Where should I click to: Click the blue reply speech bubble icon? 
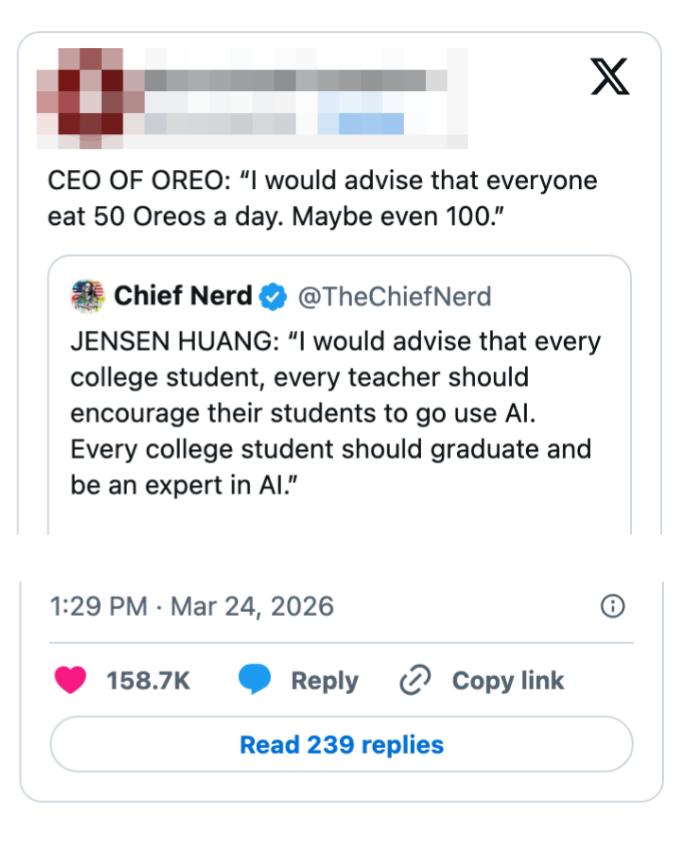click(x=255, y=681)
